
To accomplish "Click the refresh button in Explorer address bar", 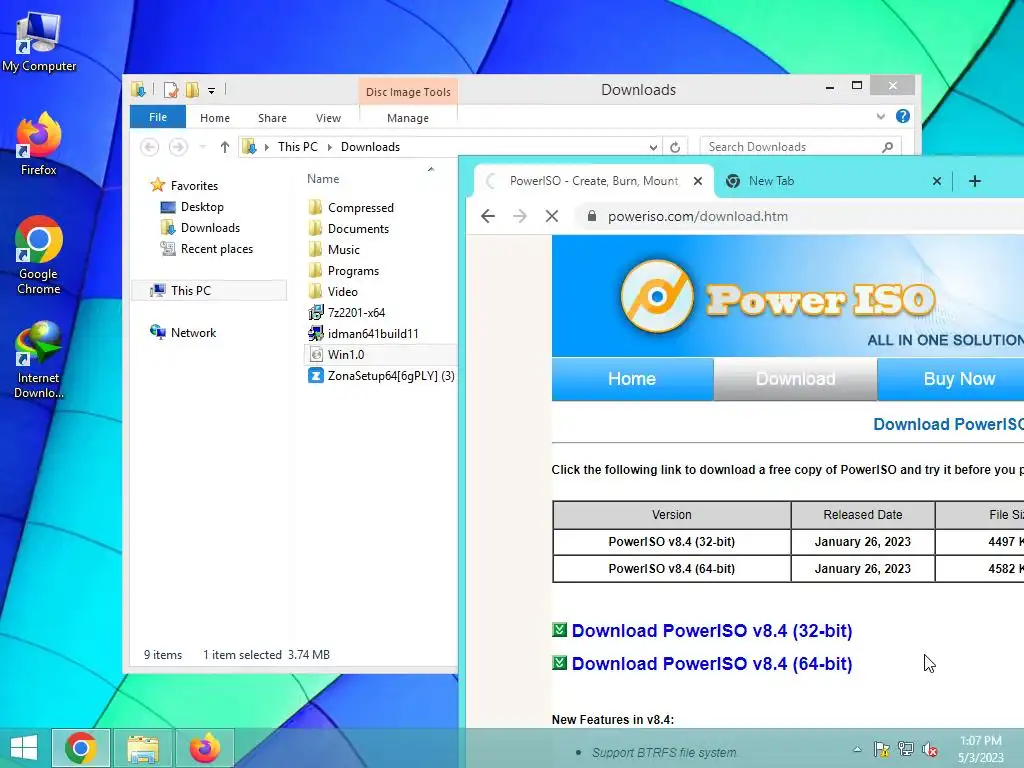I will pyautogui.click(x=675, y=147).
